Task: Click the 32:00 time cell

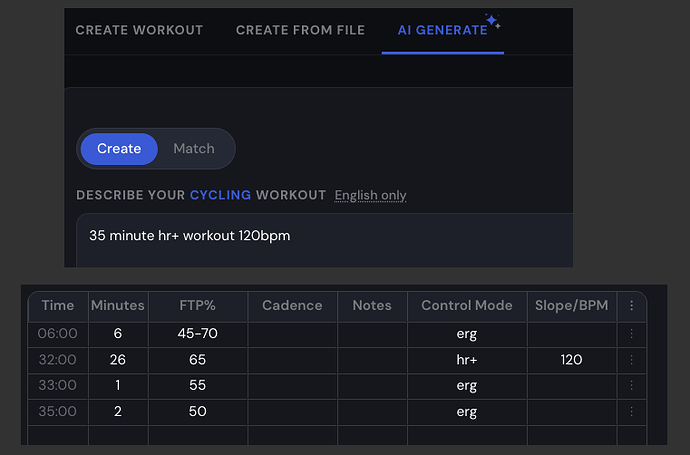Action: coord(58,360)
